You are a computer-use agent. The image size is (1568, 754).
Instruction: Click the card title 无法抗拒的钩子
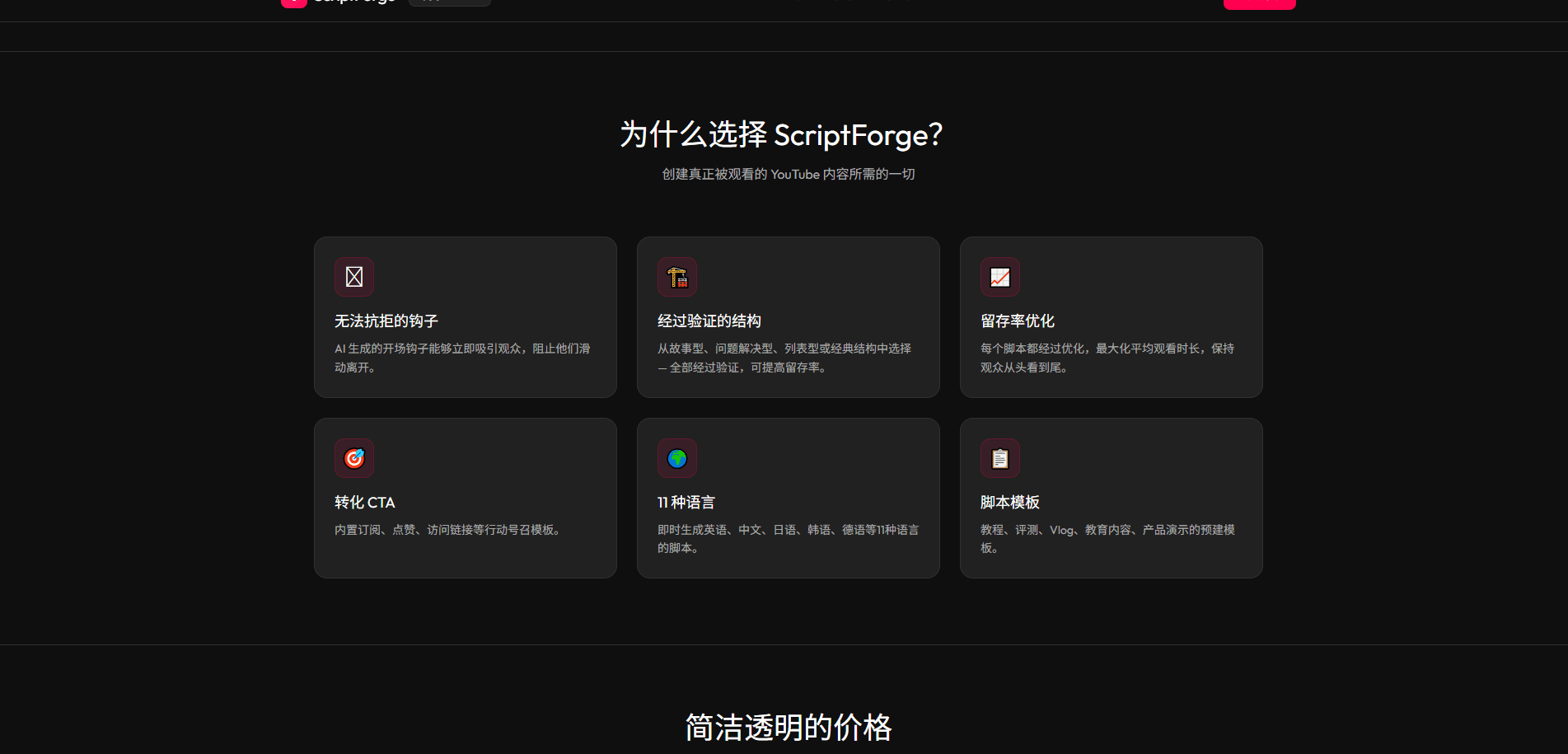pyautogui.click(x=386, y=321)
